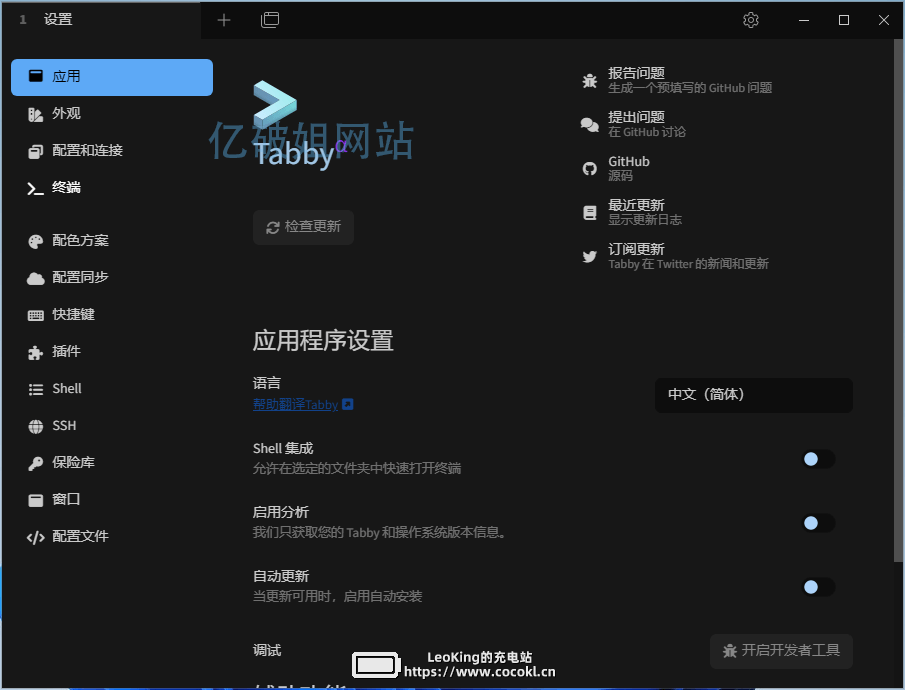Click the Twitter bird icon
Viewport: 905px width, 690px height.
point(589,256)
